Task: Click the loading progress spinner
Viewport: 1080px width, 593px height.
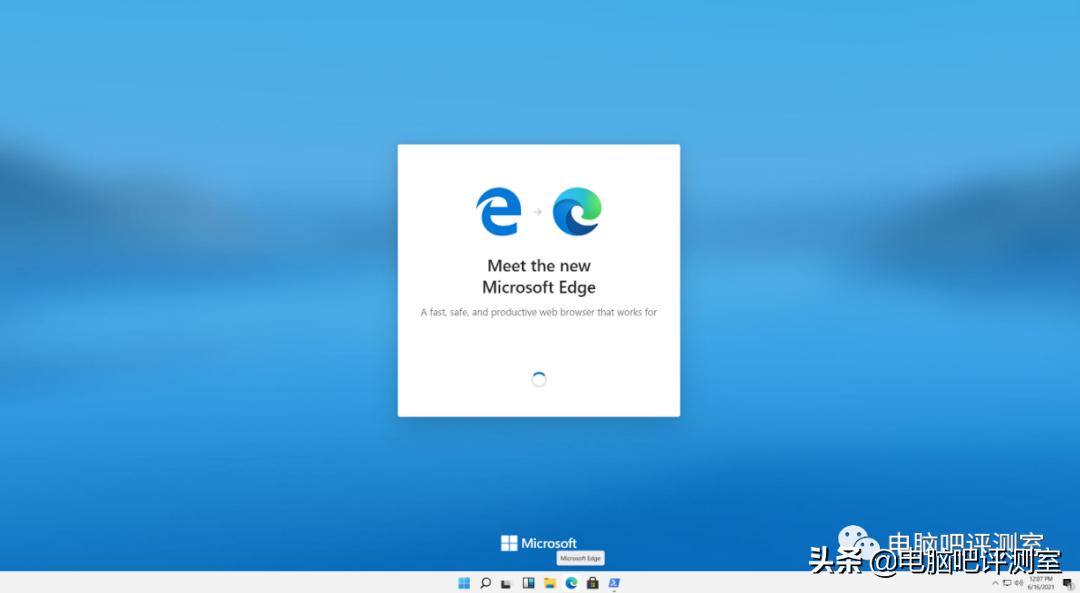Action: click(539, 379)
